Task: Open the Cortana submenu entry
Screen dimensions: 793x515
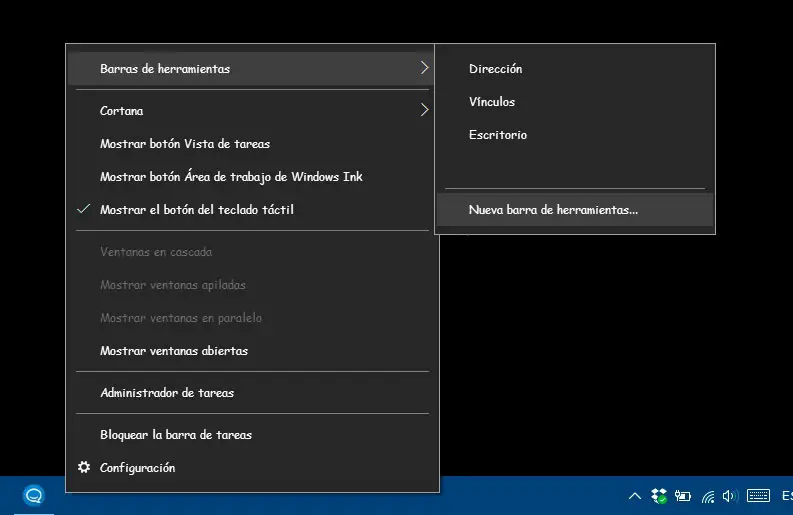Action: pos(252,110)
